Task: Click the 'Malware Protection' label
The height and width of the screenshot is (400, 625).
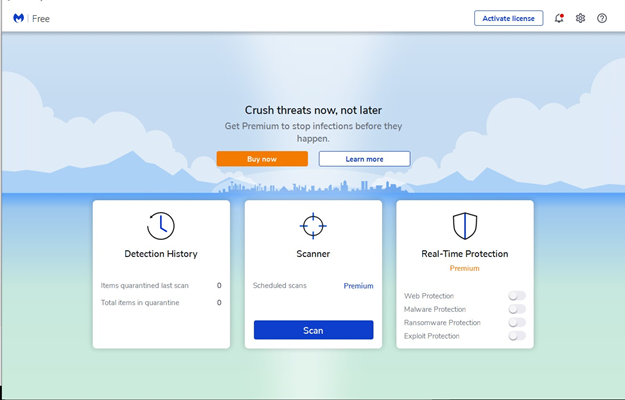Action: tap(435, 309)
